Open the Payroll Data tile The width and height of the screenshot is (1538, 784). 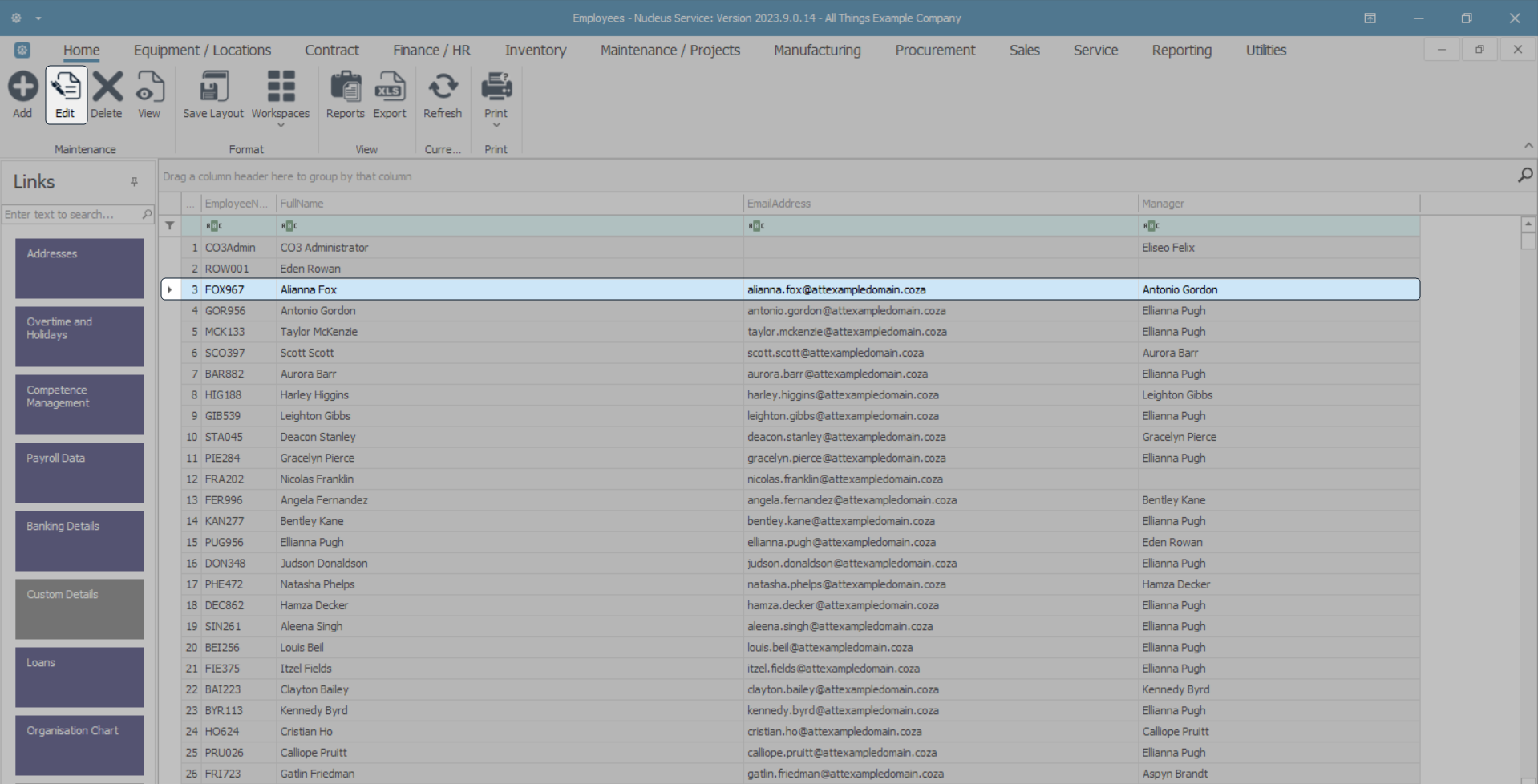point(79,473)
